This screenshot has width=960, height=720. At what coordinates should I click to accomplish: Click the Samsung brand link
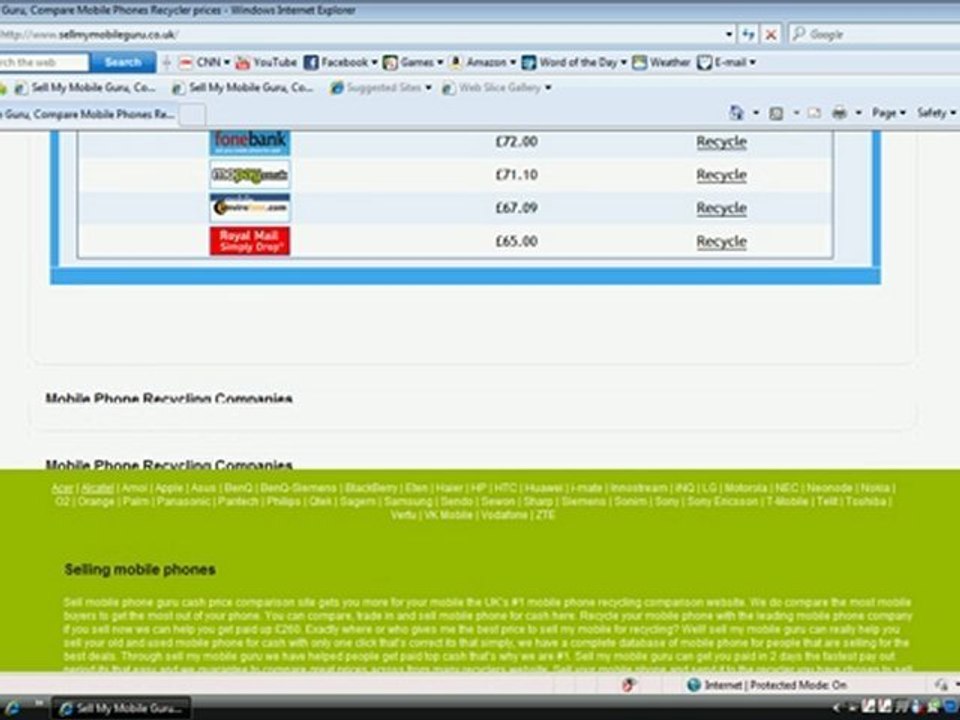[408, 502]
